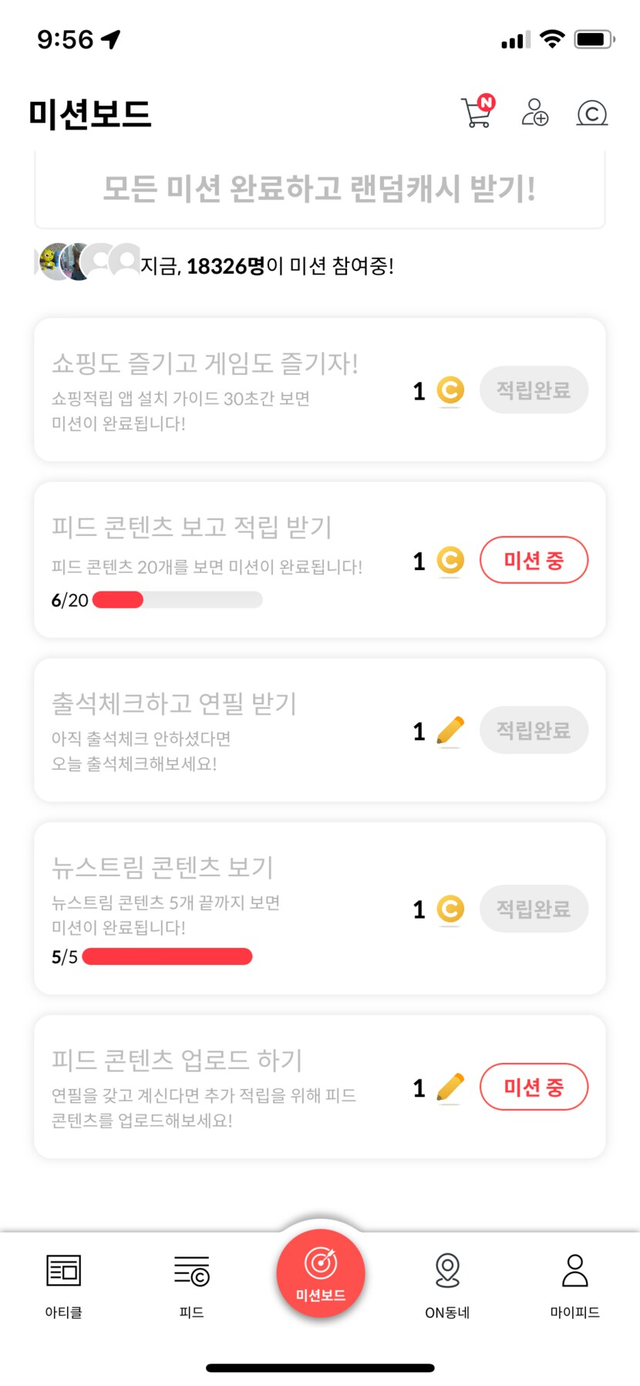Tap 적립완료 button on shopping game mission
The image size is (640, 1386).
point(534,390)
